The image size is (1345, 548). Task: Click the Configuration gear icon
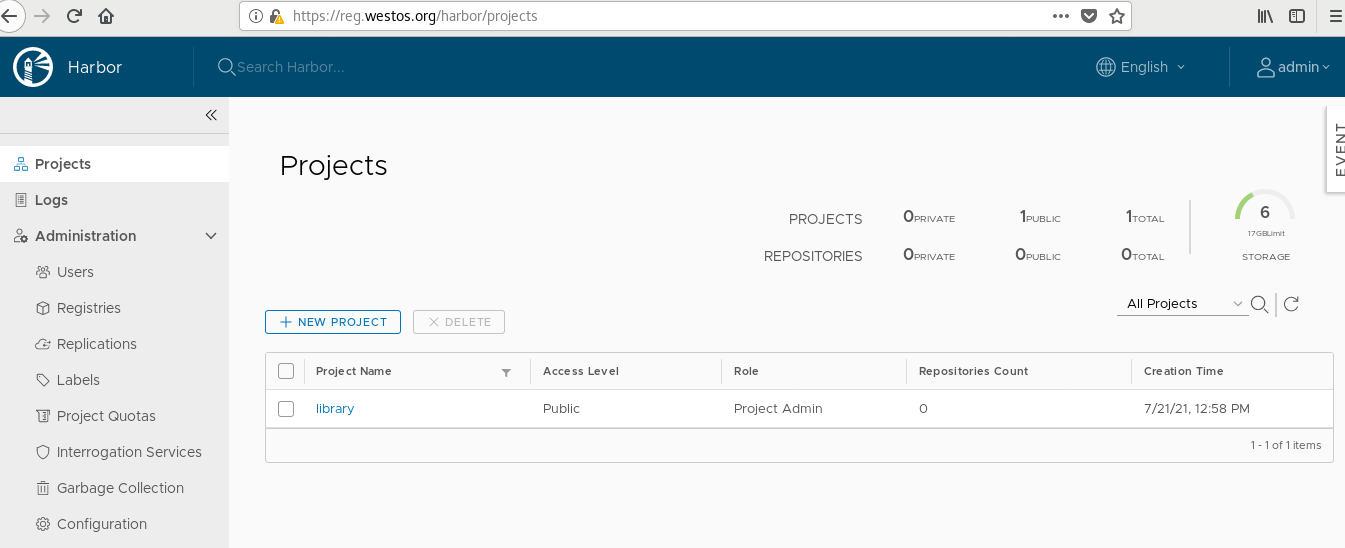click(43, 524)
